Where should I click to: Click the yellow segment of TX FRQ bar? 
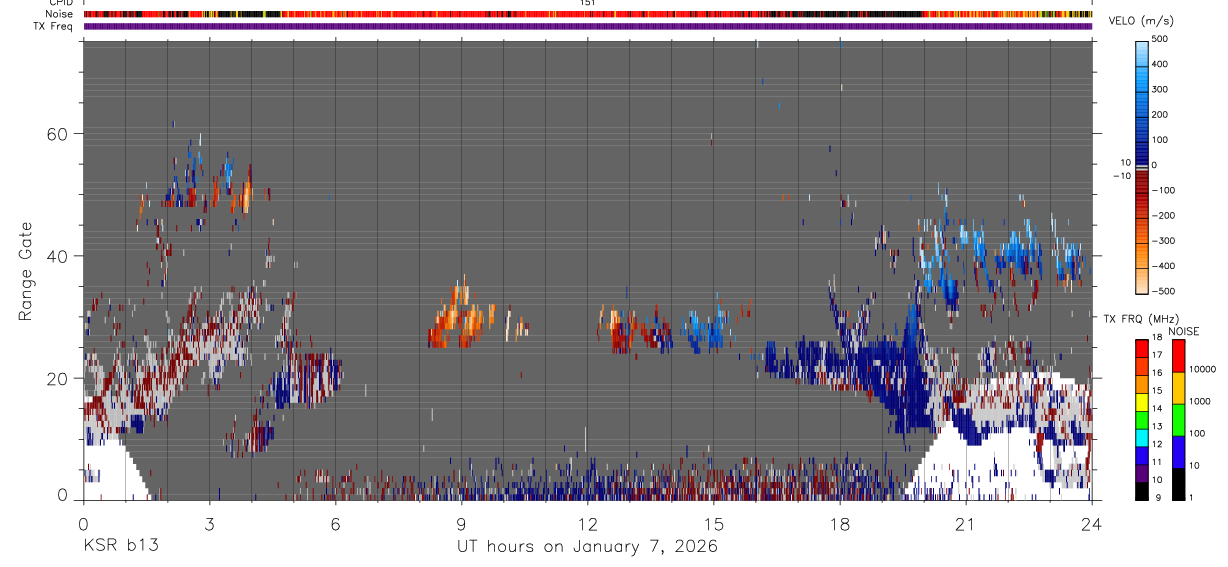[1142, 402]
